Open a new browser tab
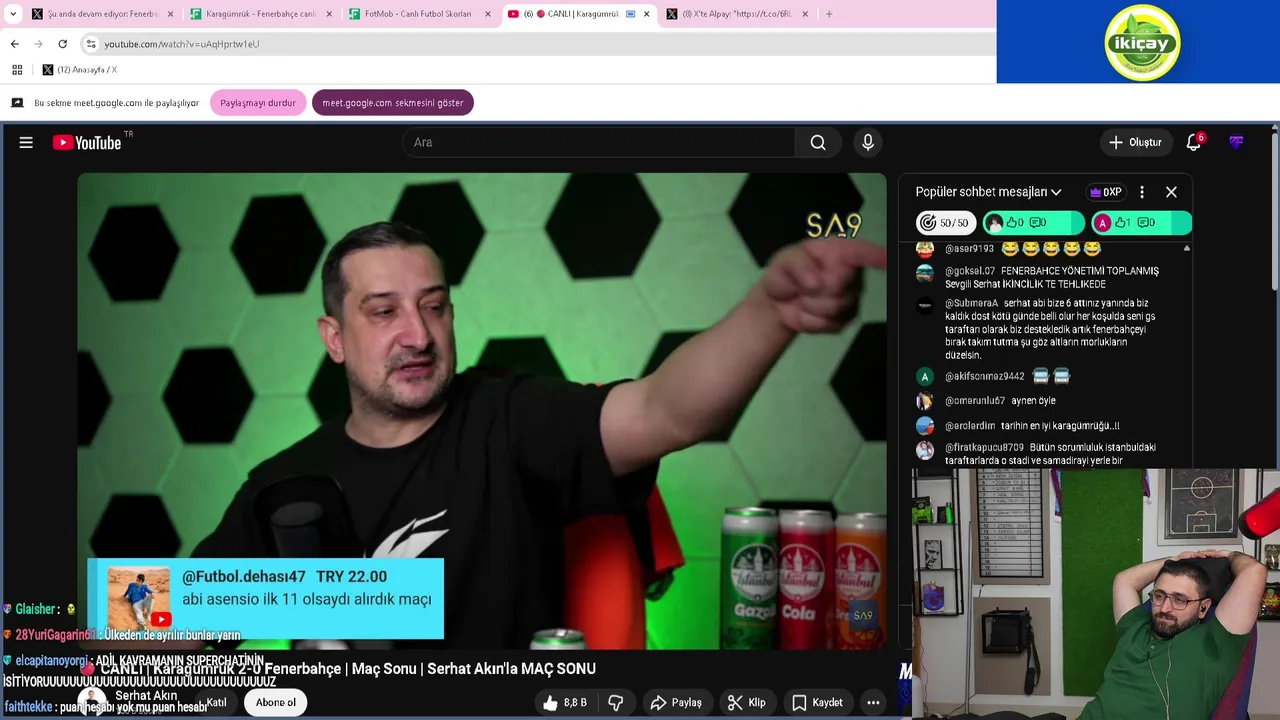 pyautogui.click(x=829, y=14)
